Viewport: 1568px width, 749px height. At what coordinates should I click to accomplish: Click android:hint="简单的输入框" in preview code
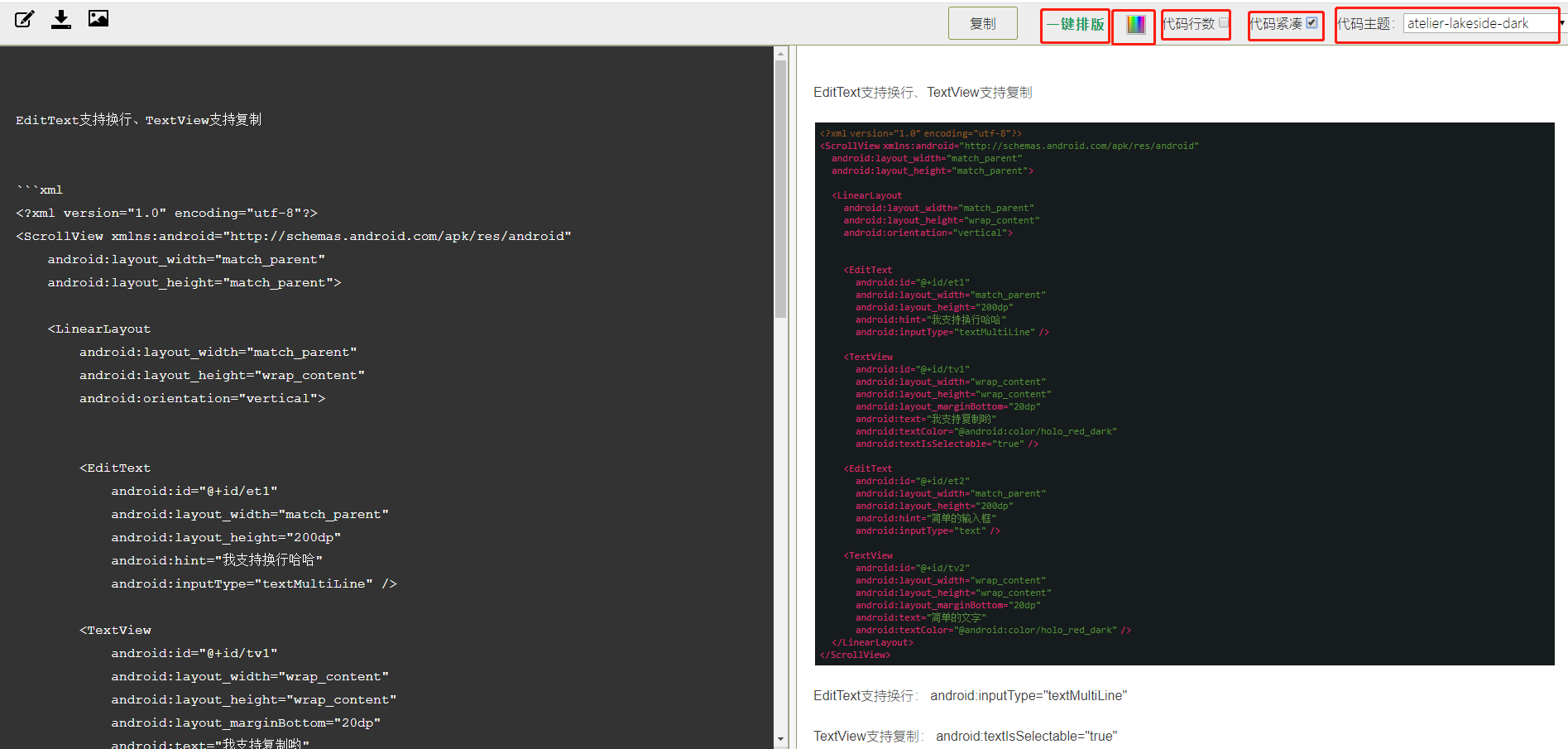pyautogui.click(x=926, y=518)
